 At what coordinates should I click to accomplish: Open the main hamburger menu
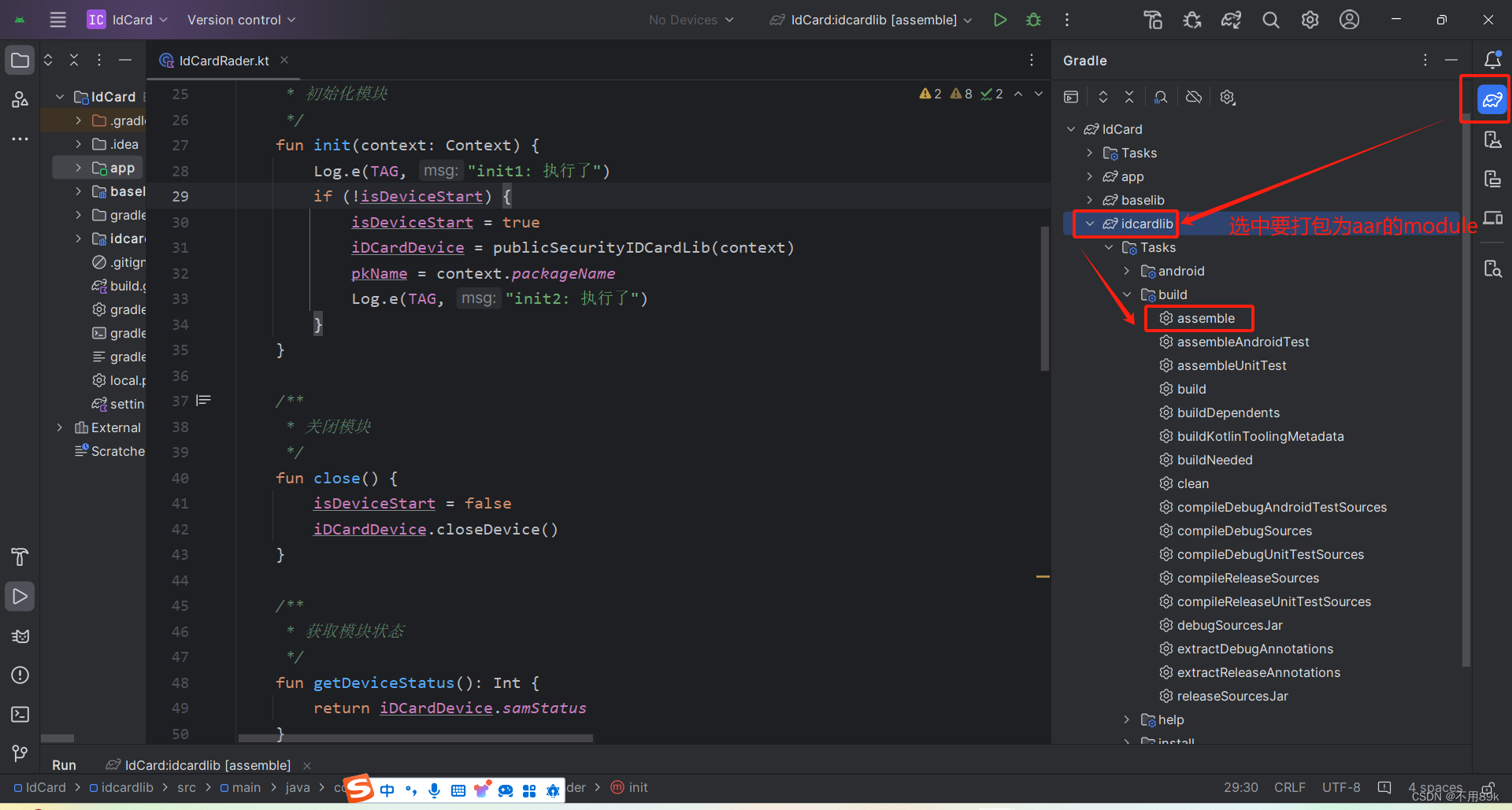pos(57,20)
